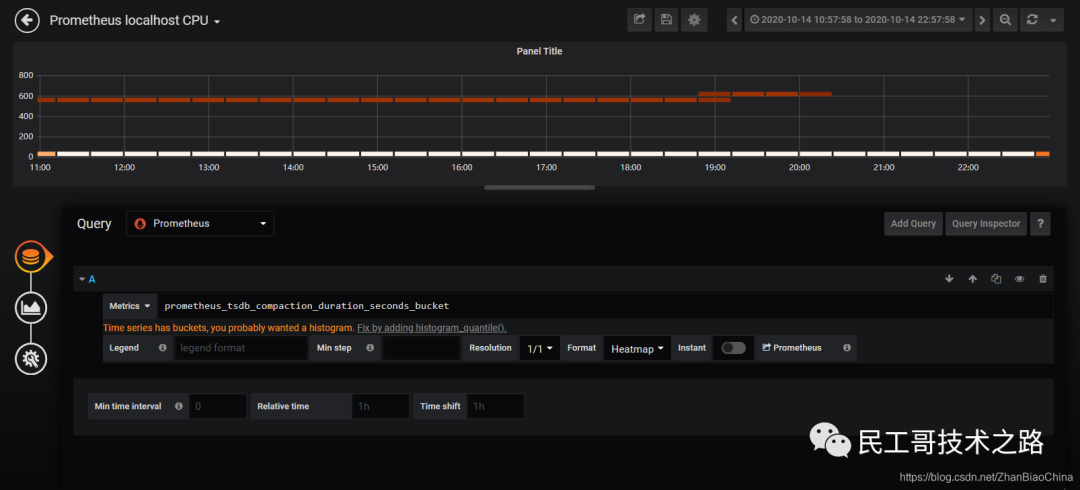Click the Relative time input field

click(x=380, y=406)
